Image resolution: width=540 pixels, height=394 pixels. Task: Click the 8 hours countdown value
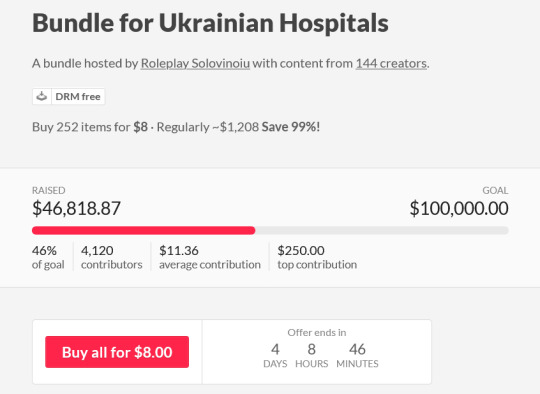(x=312, y=349)
